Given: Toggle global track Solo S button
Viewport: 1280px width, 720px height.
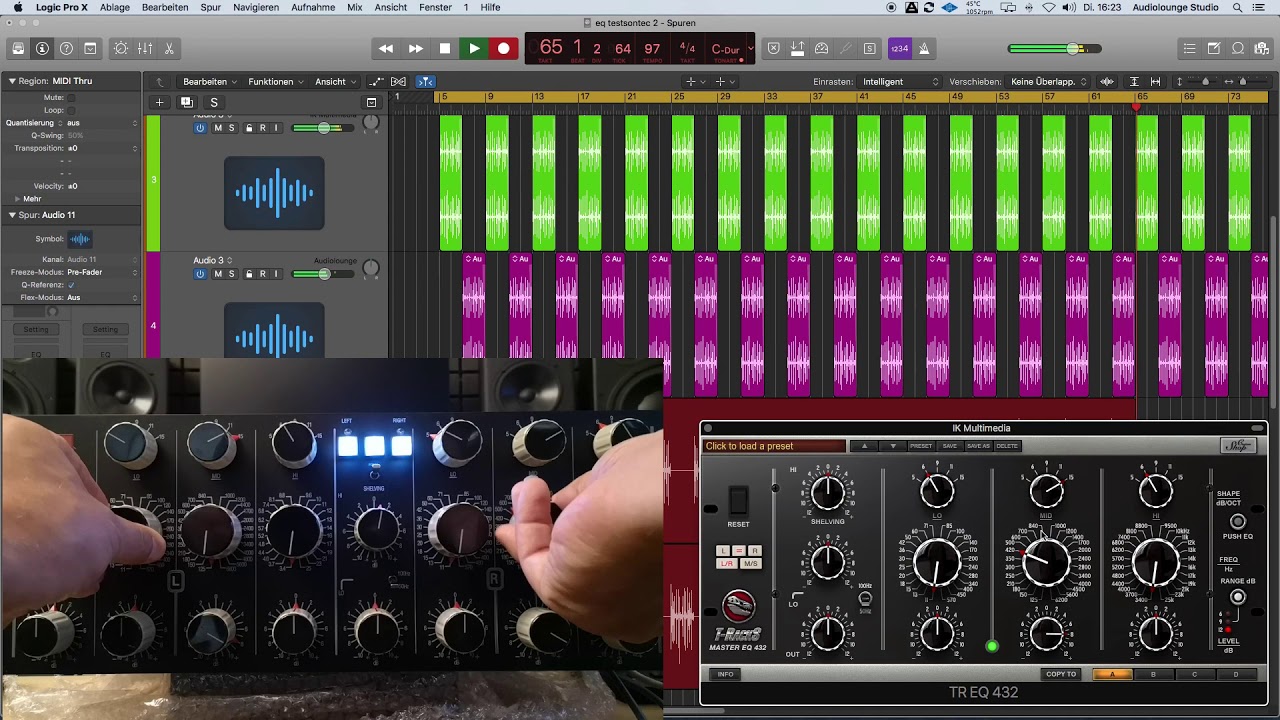Looking at the screenshot, I should 213,102.
